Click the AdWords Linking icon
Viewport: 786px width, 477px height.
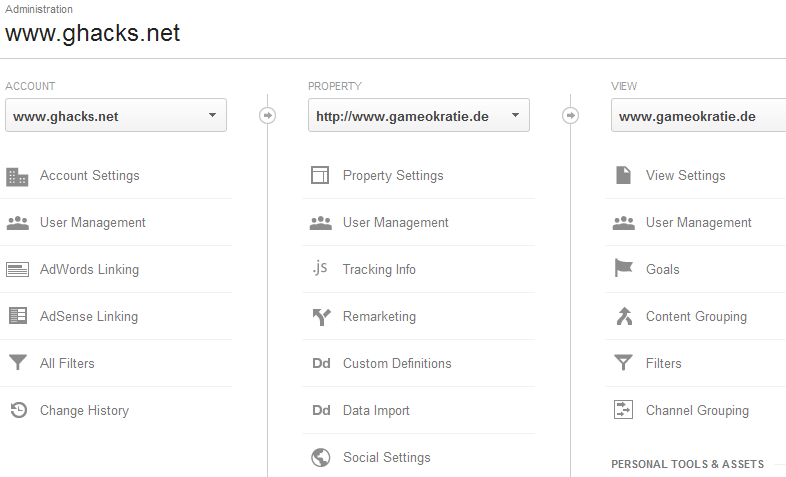(17, 270)
